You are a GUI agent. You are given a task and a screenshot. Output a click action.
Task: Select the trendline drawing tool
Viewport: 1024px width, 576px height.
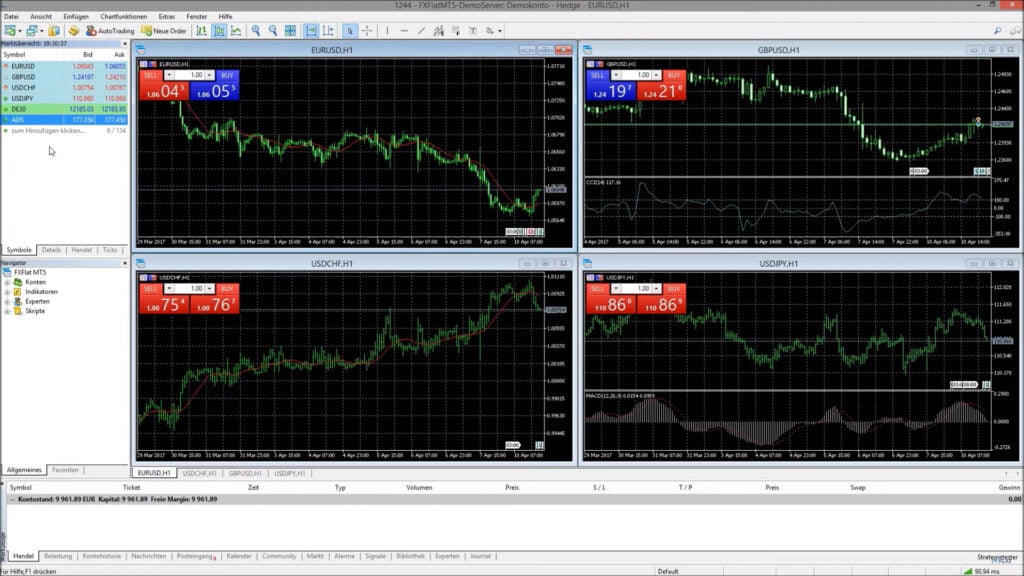click(421, 31)
